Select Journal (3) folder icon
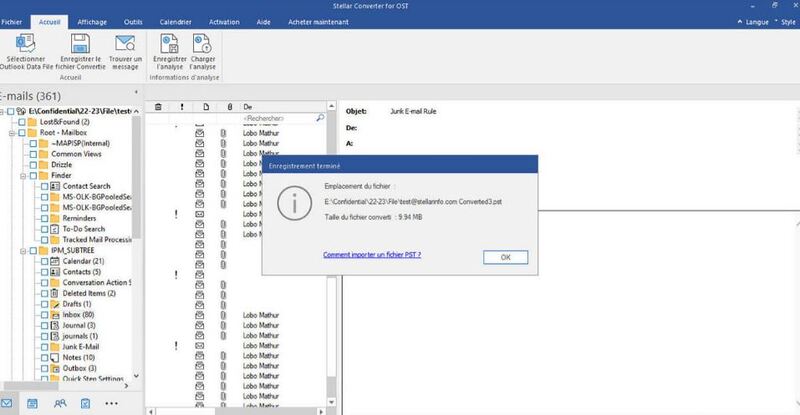 pyautogui.click(x=55, y=325)
